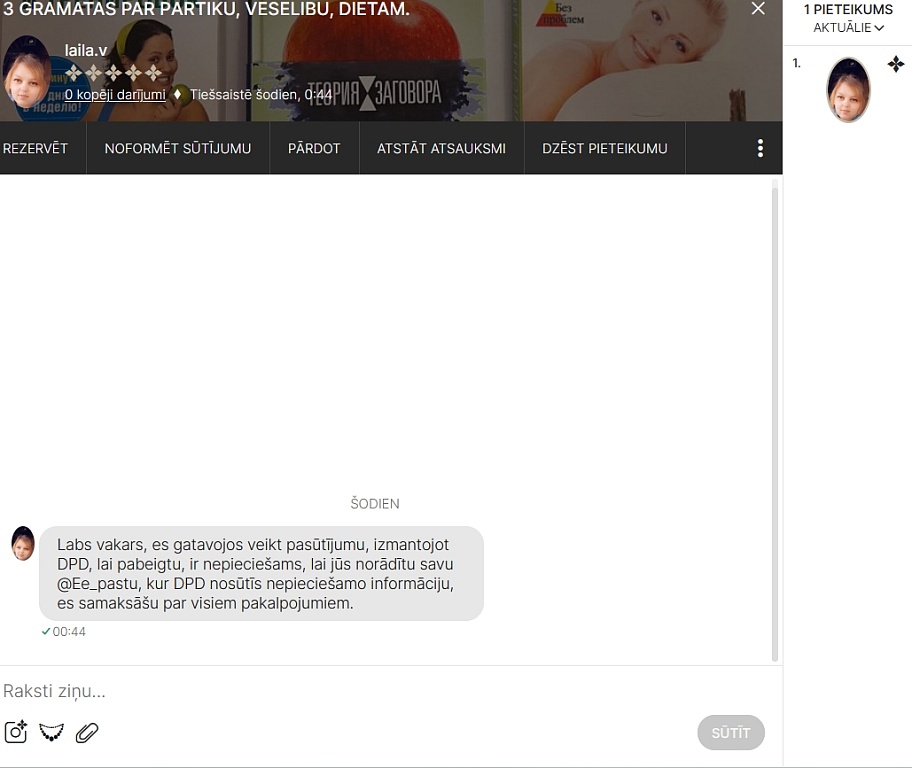Select applicant thumbnail in the sidebar list
The image size is (912, 768).
[848, 90]
